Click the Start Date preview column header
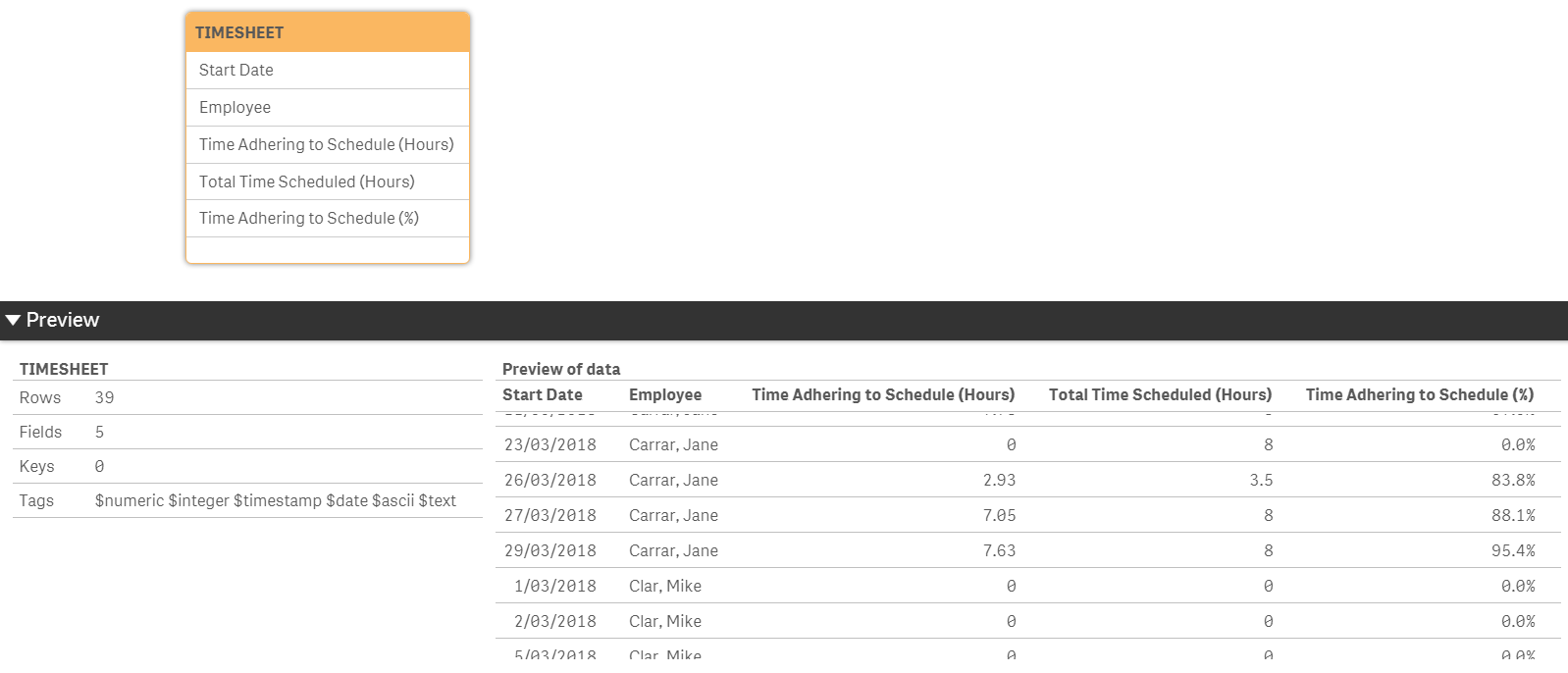The width and height of the screenshot is (1568, 673). pyautogui.click(x=543, y=394)
